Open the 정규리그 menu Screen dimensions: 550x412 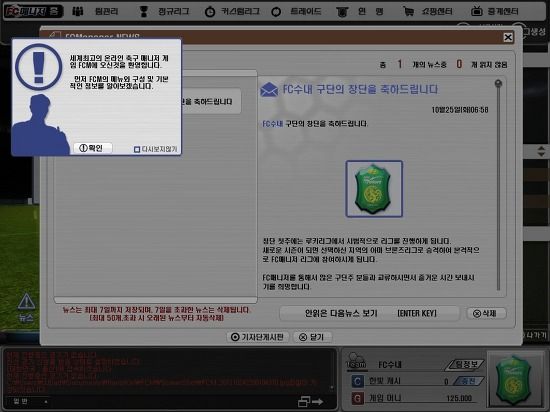(173, 12)
